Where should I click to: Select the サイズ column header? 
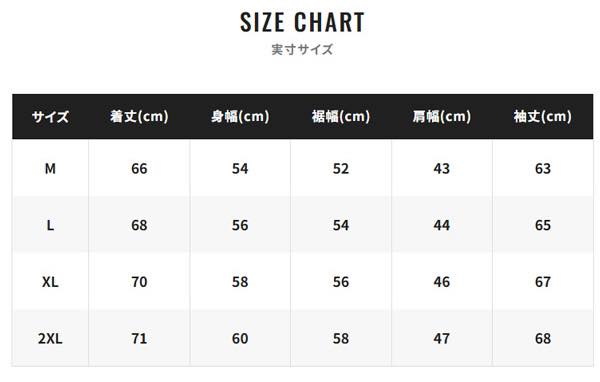pos(50,116)
